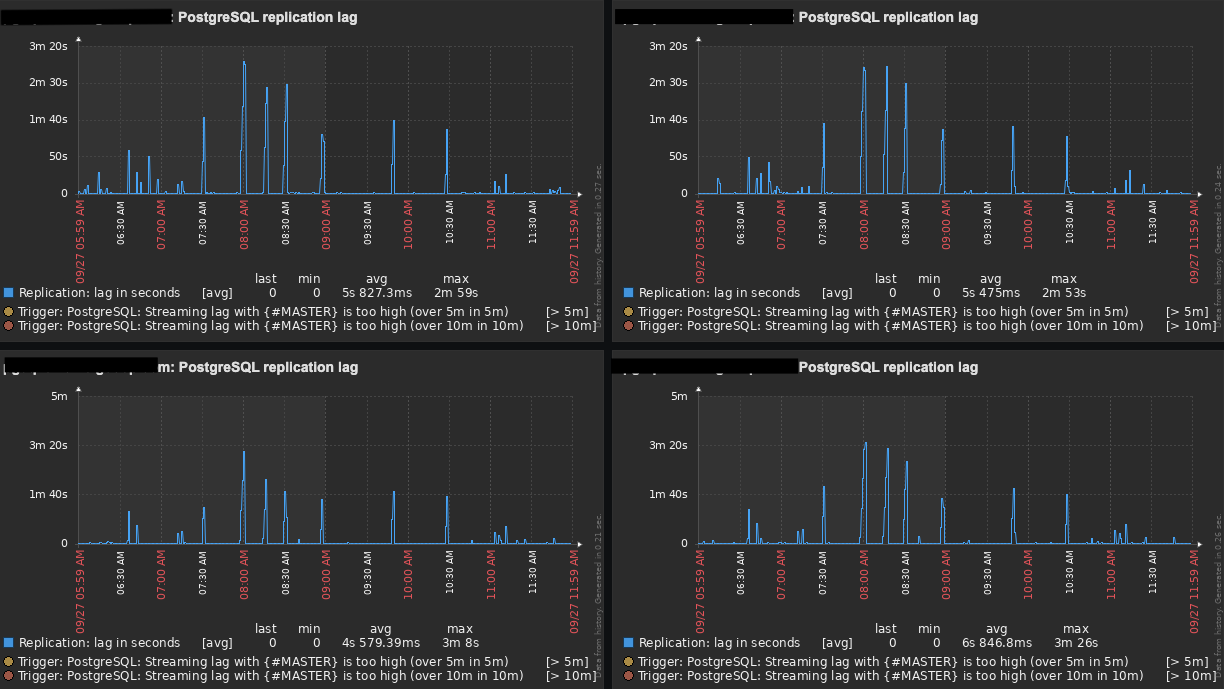Screen dimensions: 1224x689
Task: Click red 10m trigger circle under max 3m 26s
Action: 629,675
